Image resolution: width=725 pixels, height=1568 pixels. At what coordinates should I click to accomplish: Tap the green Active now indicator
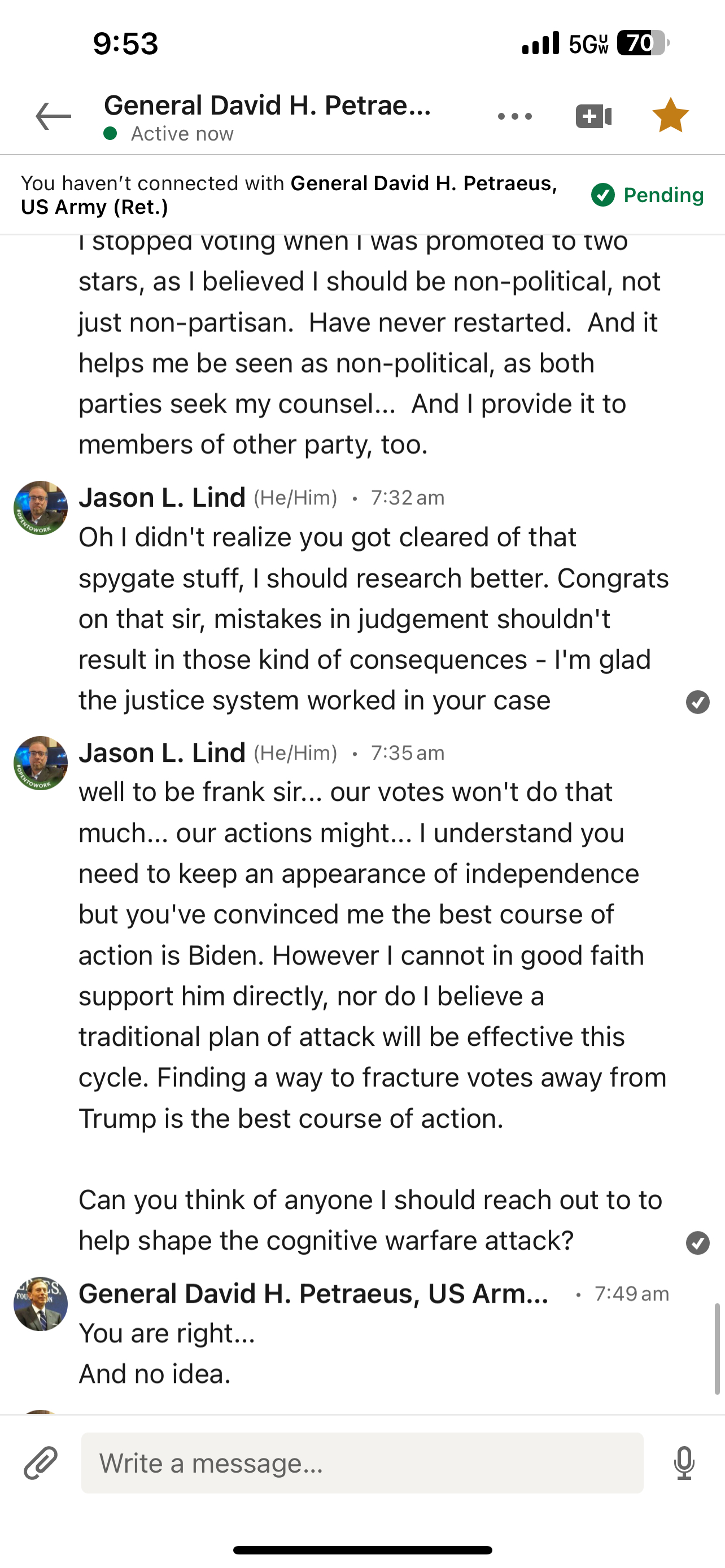(x=110, y=133)
